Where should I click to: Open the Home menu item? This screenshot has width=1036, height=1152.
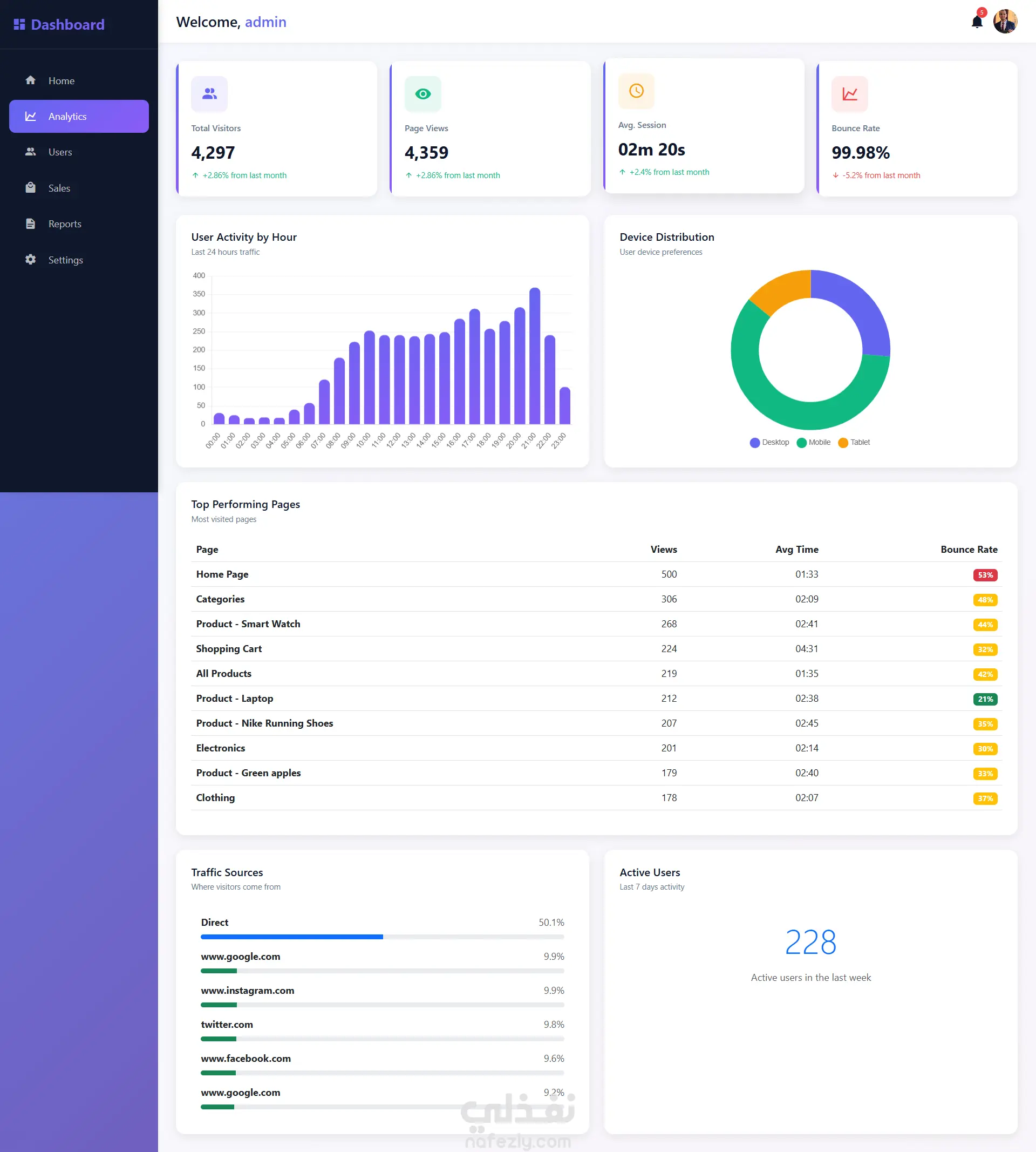[x=79, y=81]
